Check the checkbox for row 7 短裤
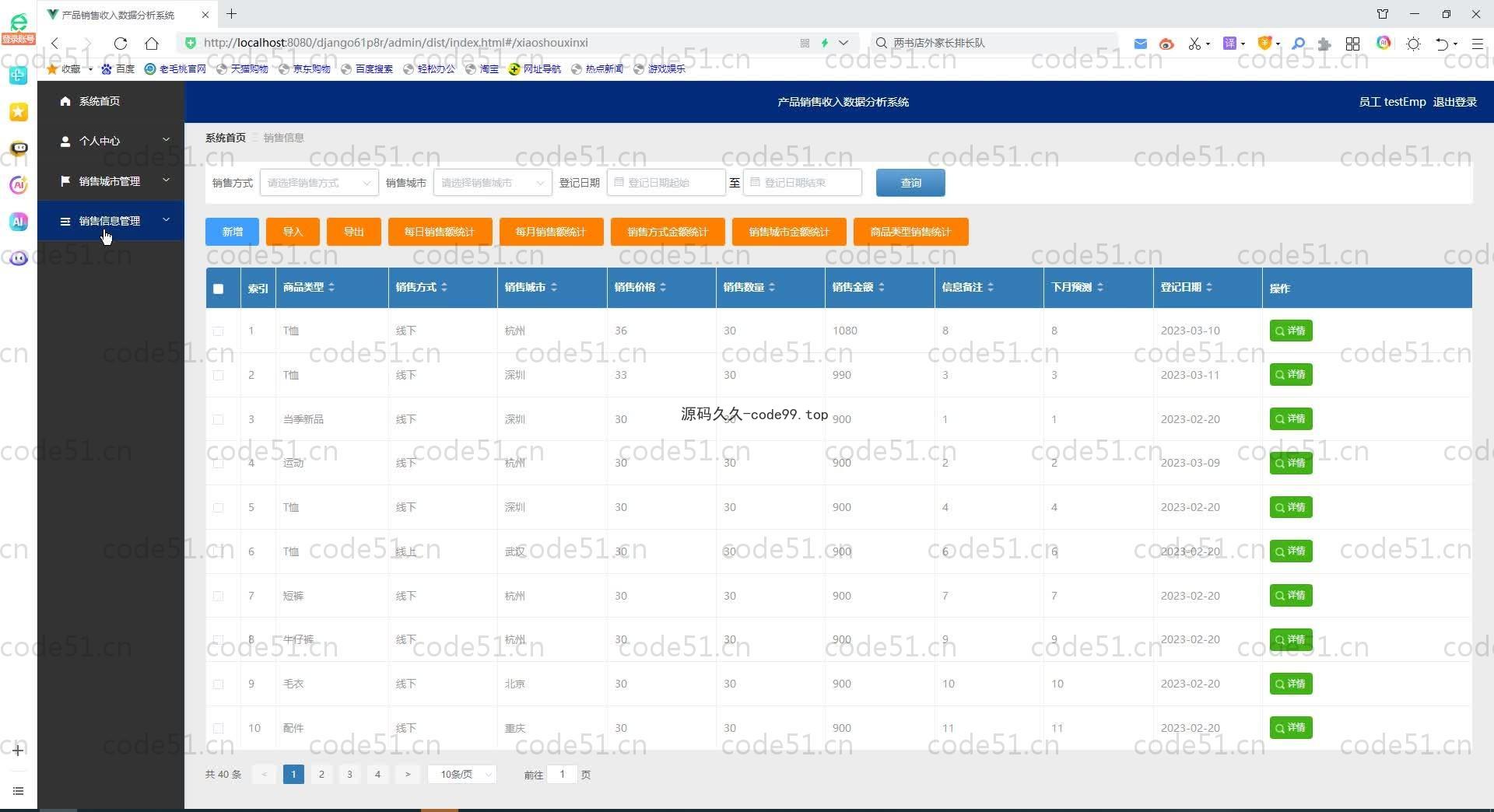This screenshot has height=812, width=1494. tap(219, 596)
